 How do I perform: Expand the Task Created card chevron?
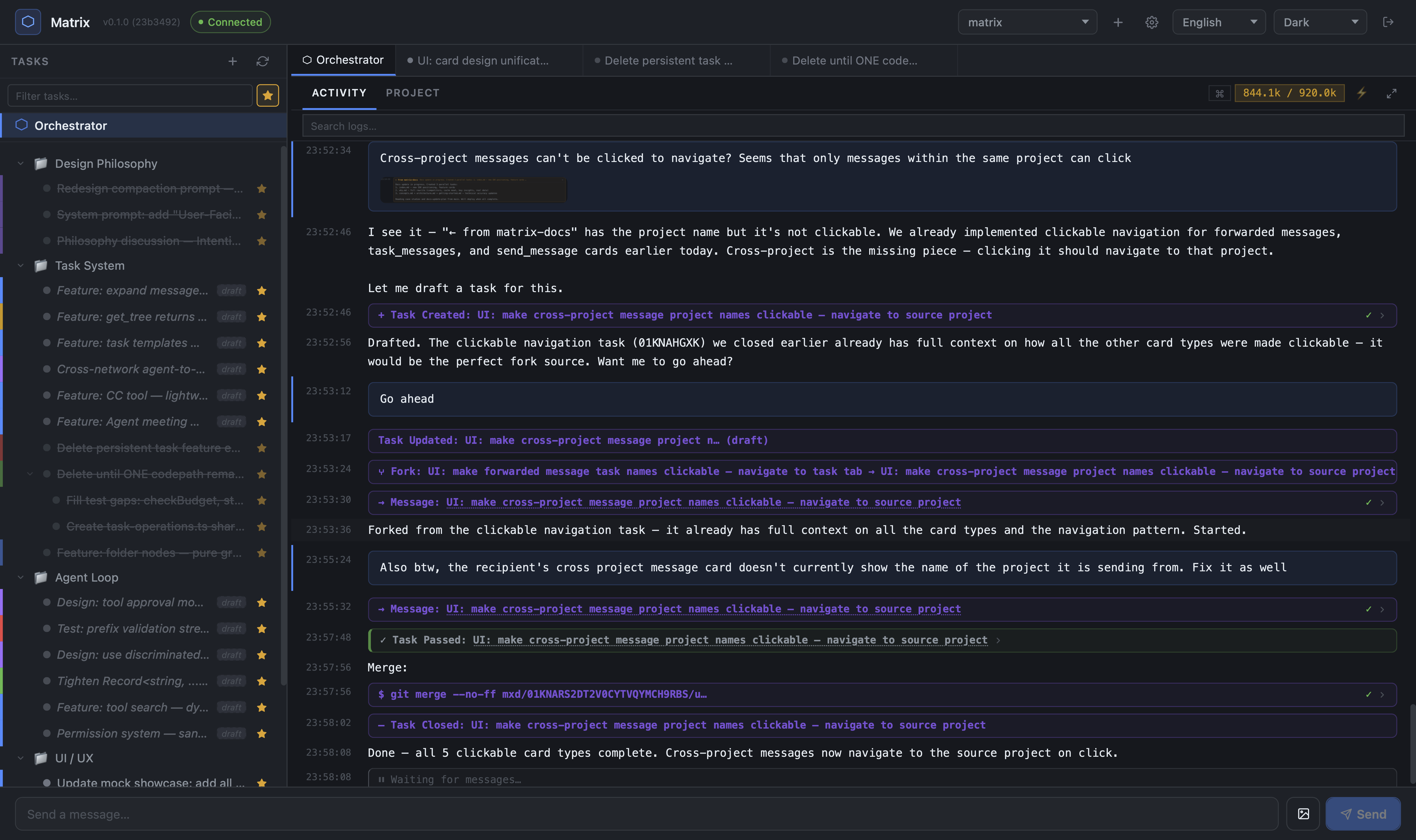pos(1383,315)
